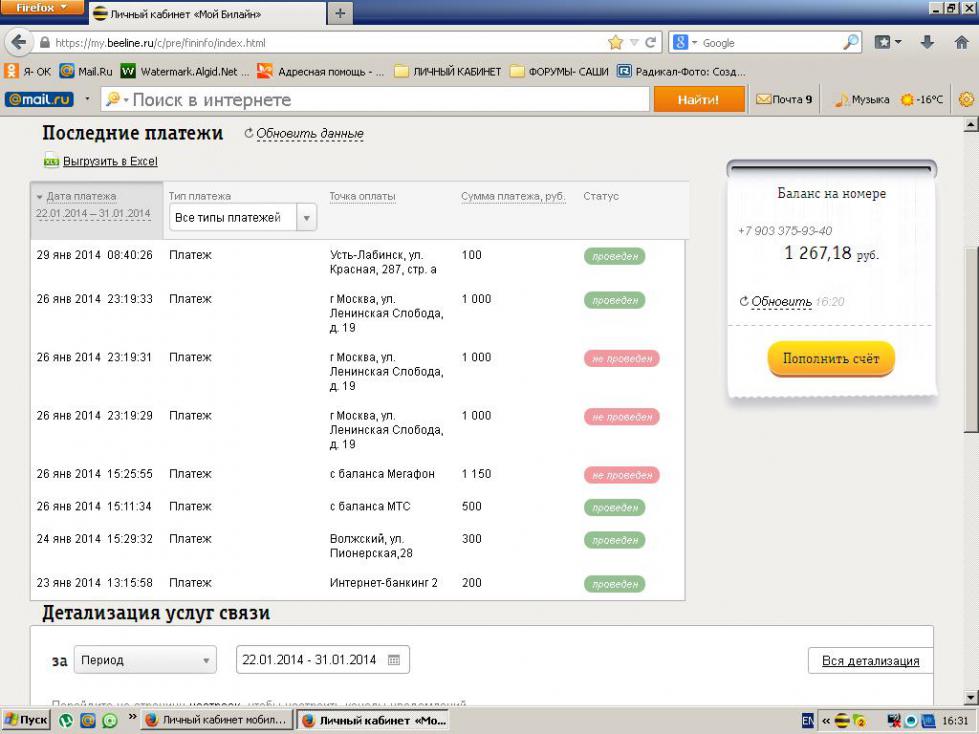
Task: Open a new tab with plus button
Action: (340, 13)
